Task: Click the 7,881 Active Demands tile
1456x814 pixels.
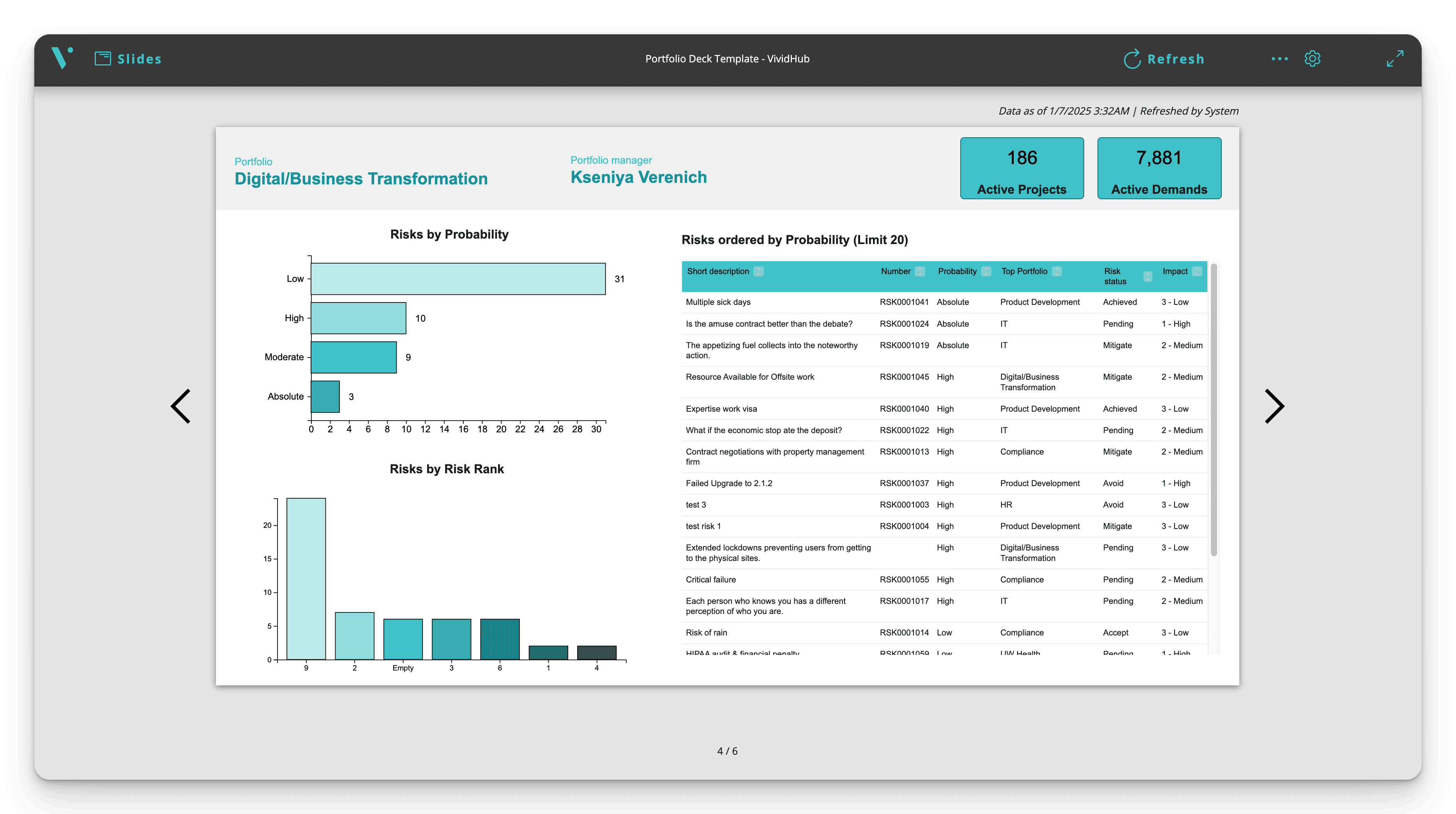Action: [x=1159, y=168]
